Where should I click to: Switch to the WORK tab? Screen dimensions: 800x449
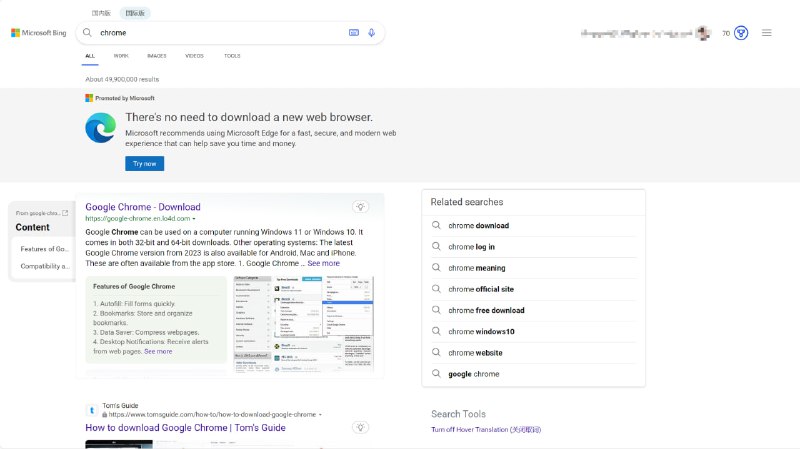[121, 56]
